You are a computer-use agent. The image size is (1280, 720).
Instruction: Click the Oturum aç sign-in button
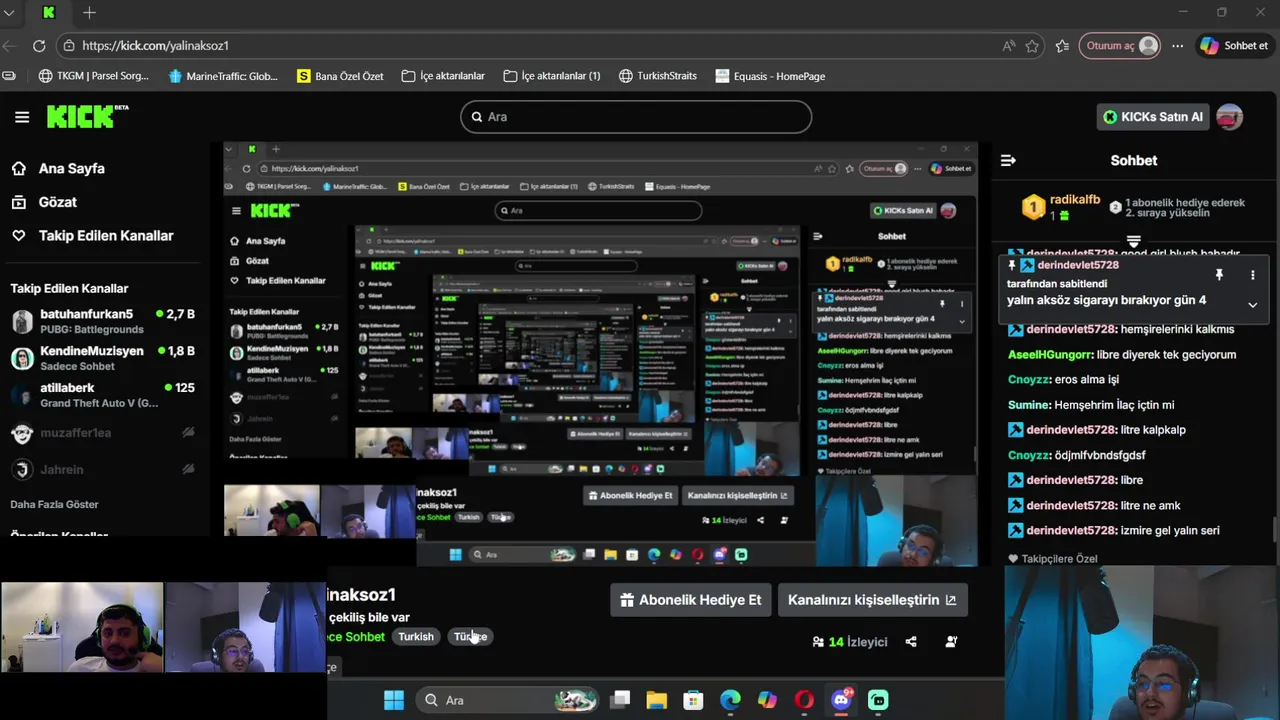(x=1120, y=46)
